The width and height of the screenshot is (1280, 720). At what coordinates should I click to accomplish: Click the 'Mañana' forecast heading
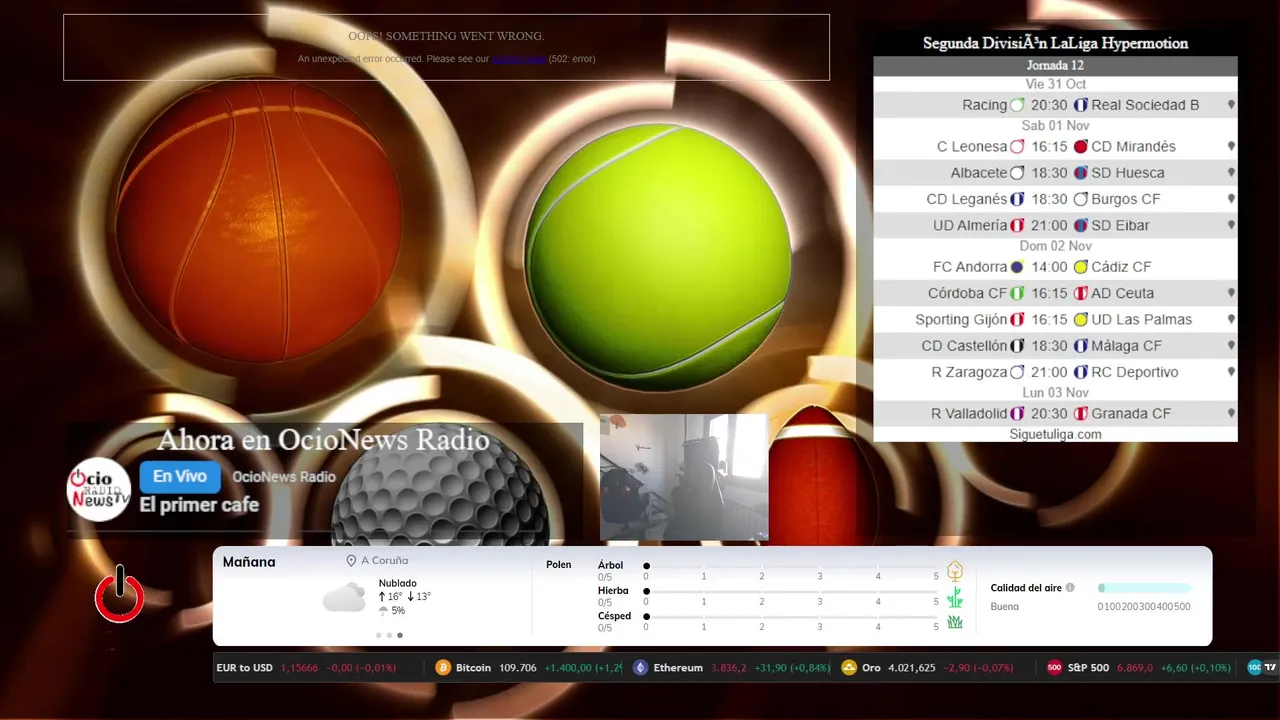click(249, 562)
